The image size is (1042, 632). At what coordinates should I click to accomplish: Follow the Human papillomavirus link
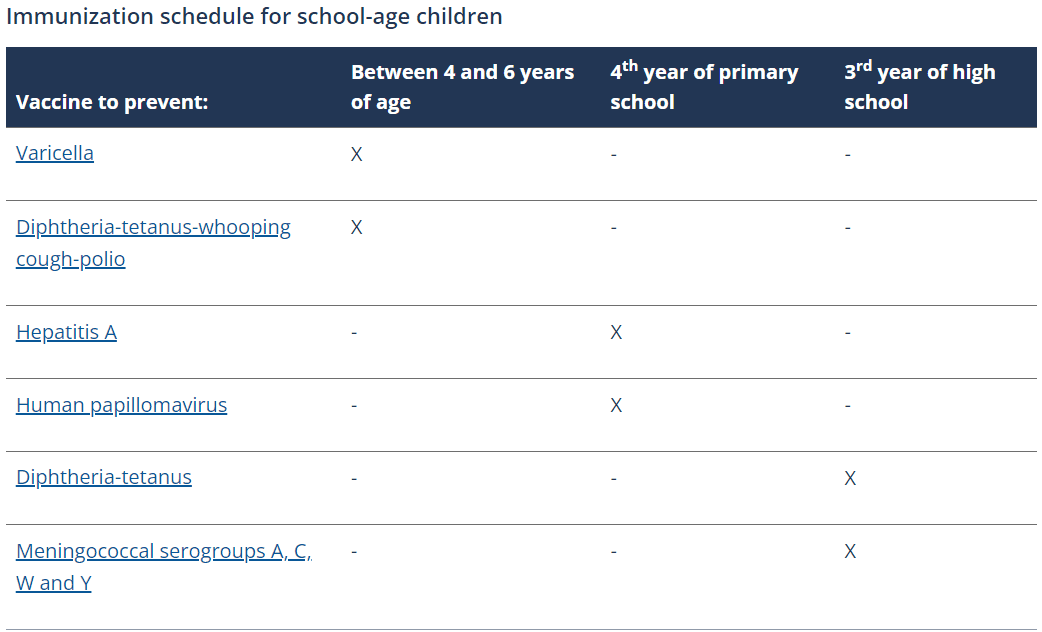click(121, 405)
